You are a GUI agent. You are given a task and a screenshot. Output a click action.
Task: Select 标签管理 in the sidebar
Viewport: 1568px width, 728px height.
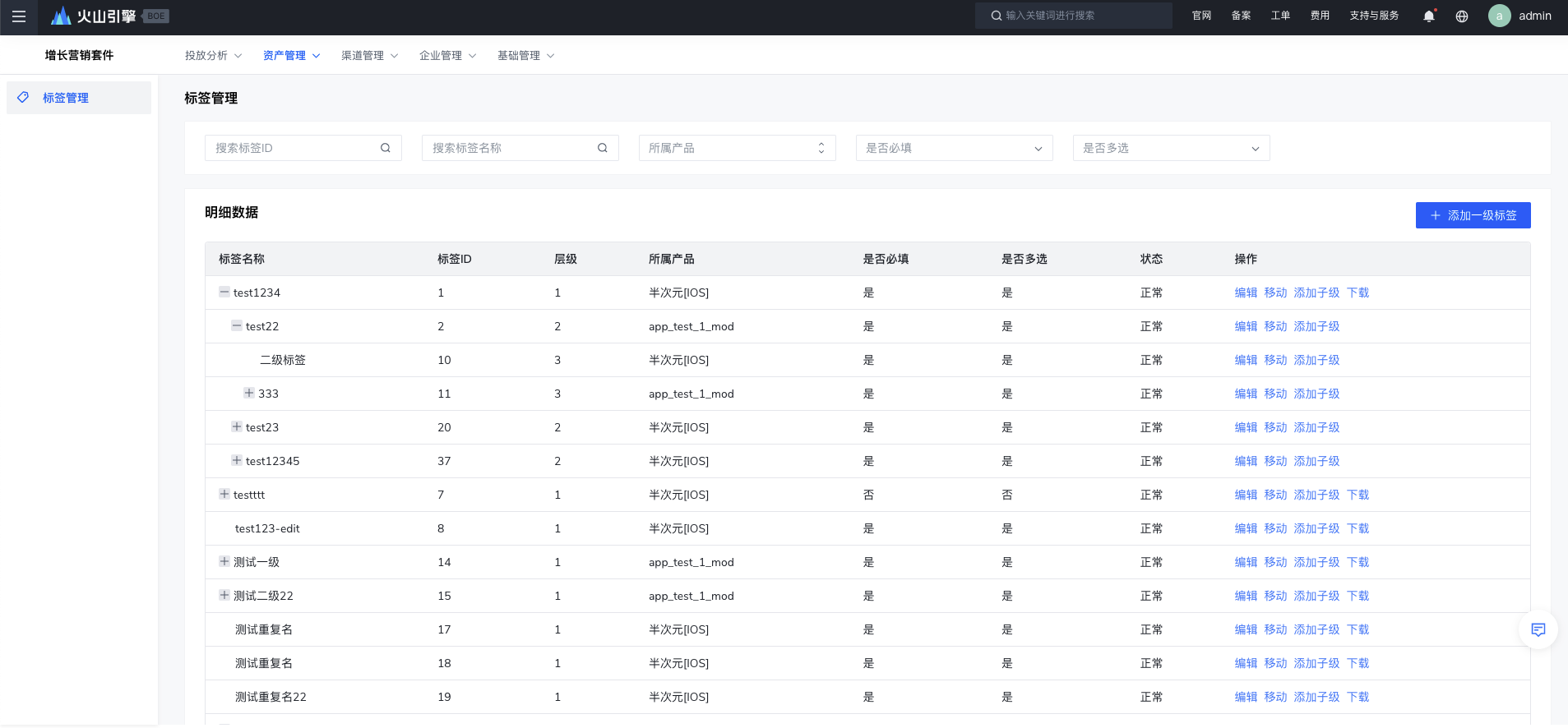[79, 98]
